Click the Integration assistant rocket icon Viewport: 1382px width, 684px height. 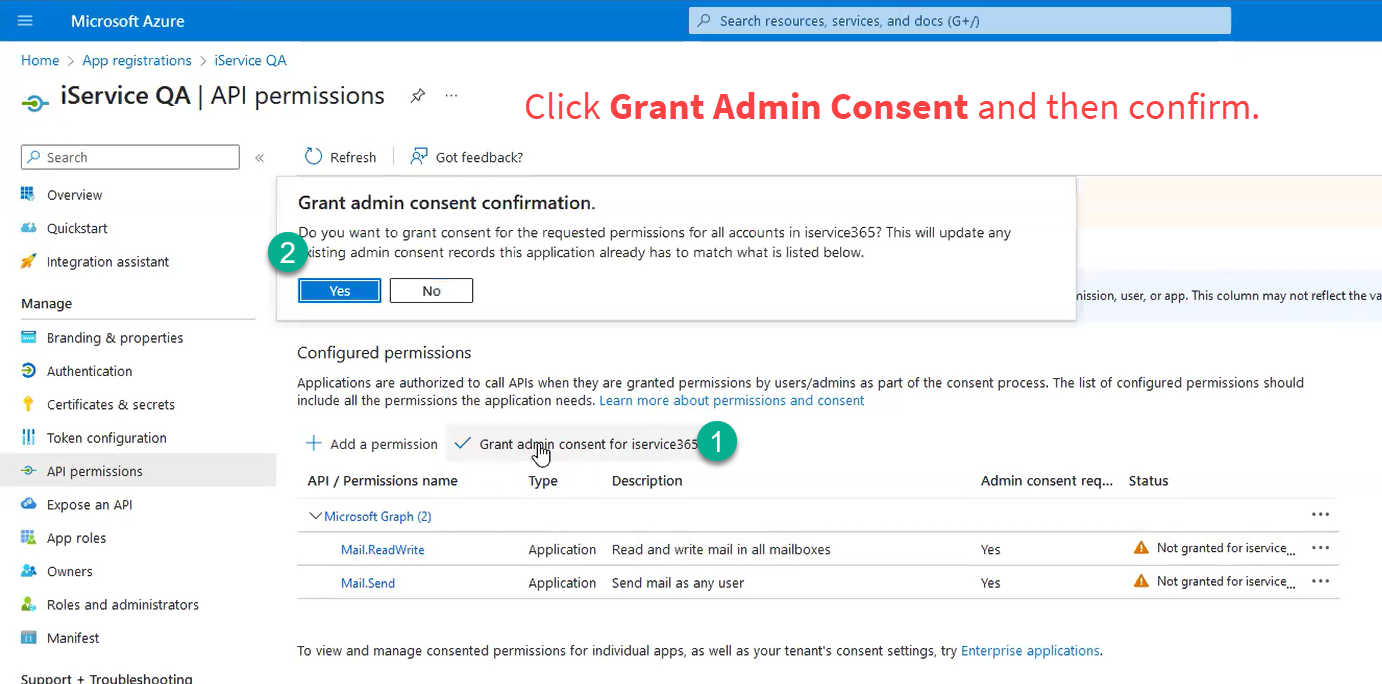[x=28, y=261]
